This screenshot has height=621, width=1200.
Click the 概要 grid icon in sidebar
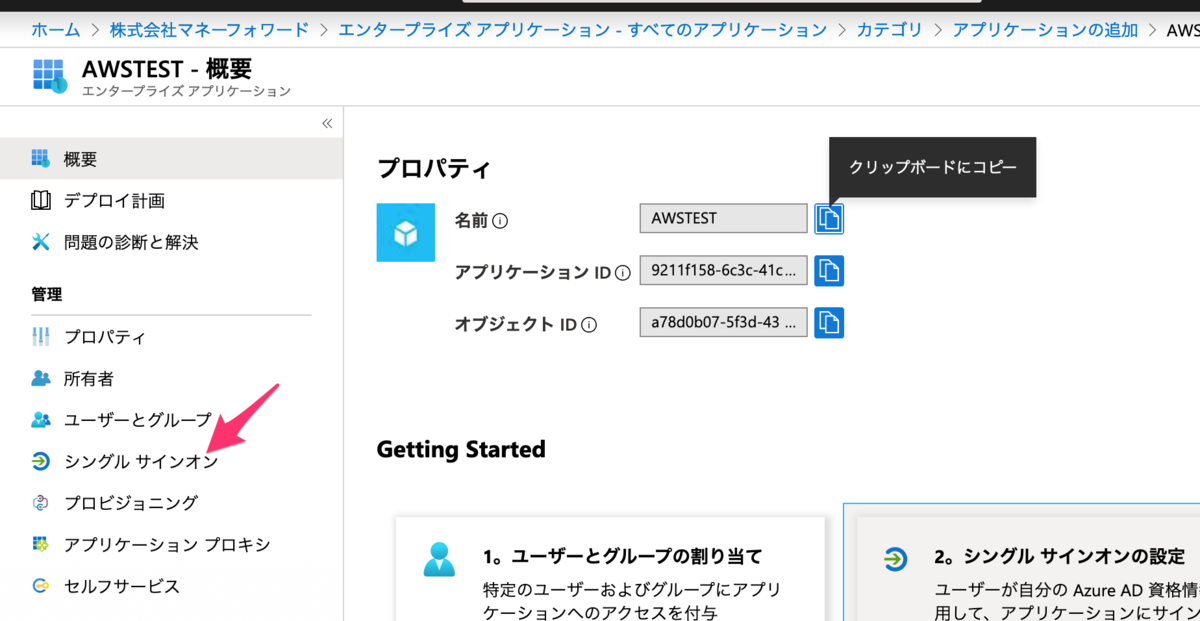[x=41, y=159]
